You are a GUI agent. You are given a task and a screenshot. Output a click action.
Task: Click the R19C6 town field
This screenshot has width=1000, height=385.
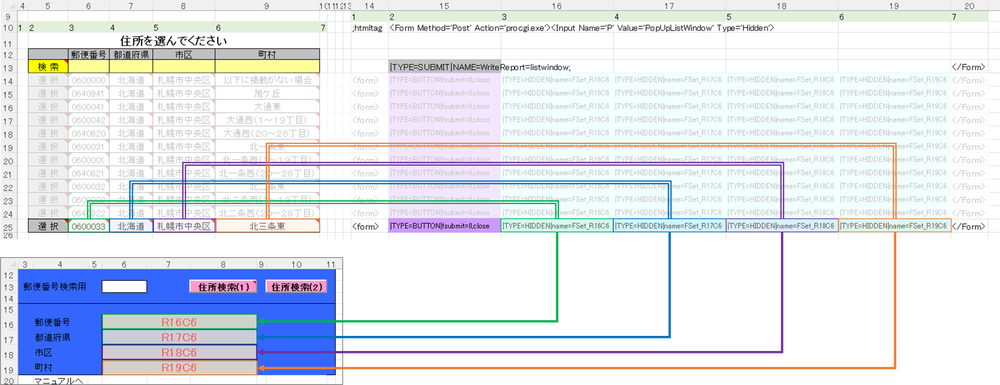tap(179, 367)
